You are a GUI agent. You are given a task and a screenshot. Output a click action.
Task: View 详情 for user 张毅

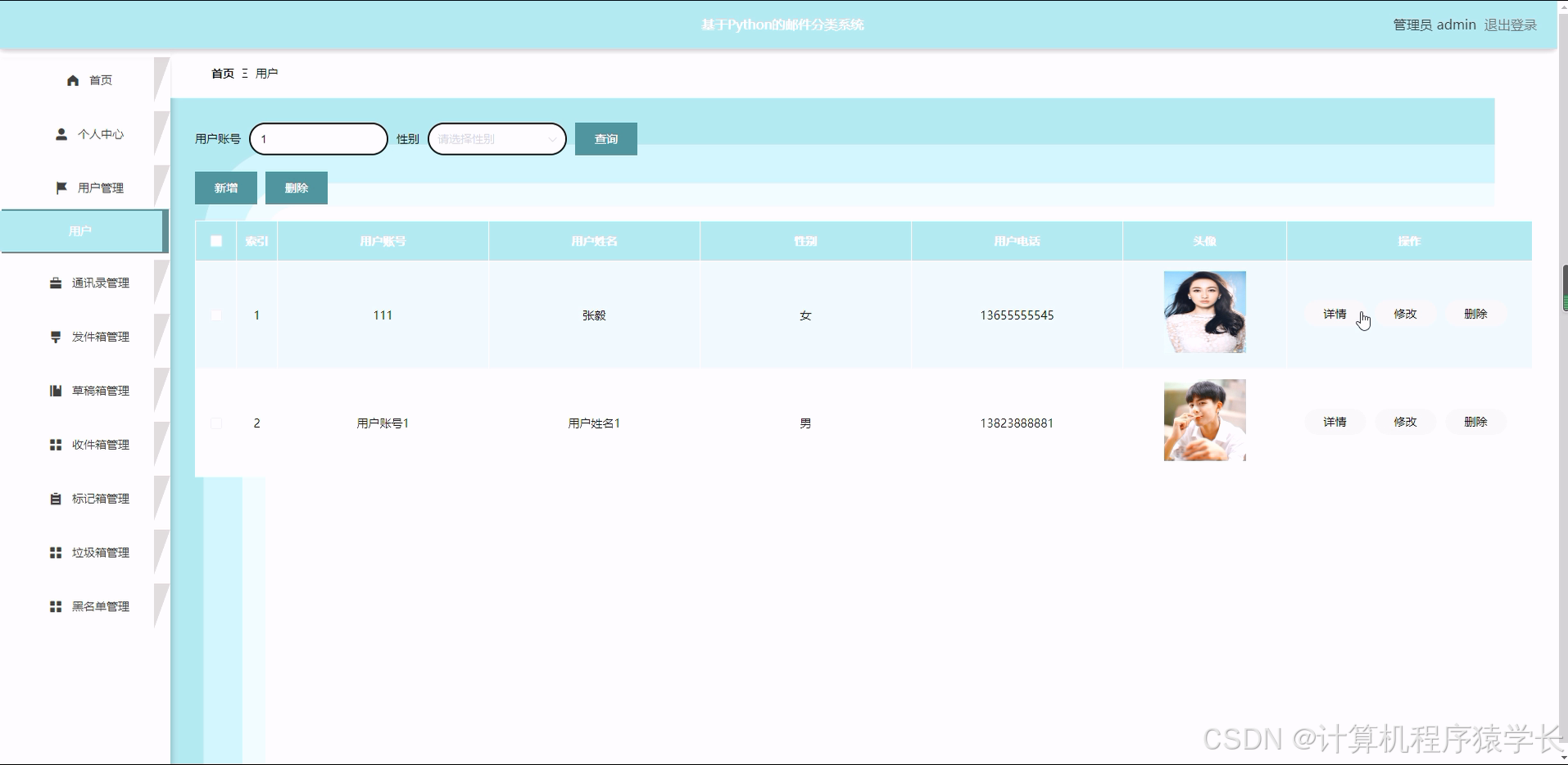point(1335,314)
